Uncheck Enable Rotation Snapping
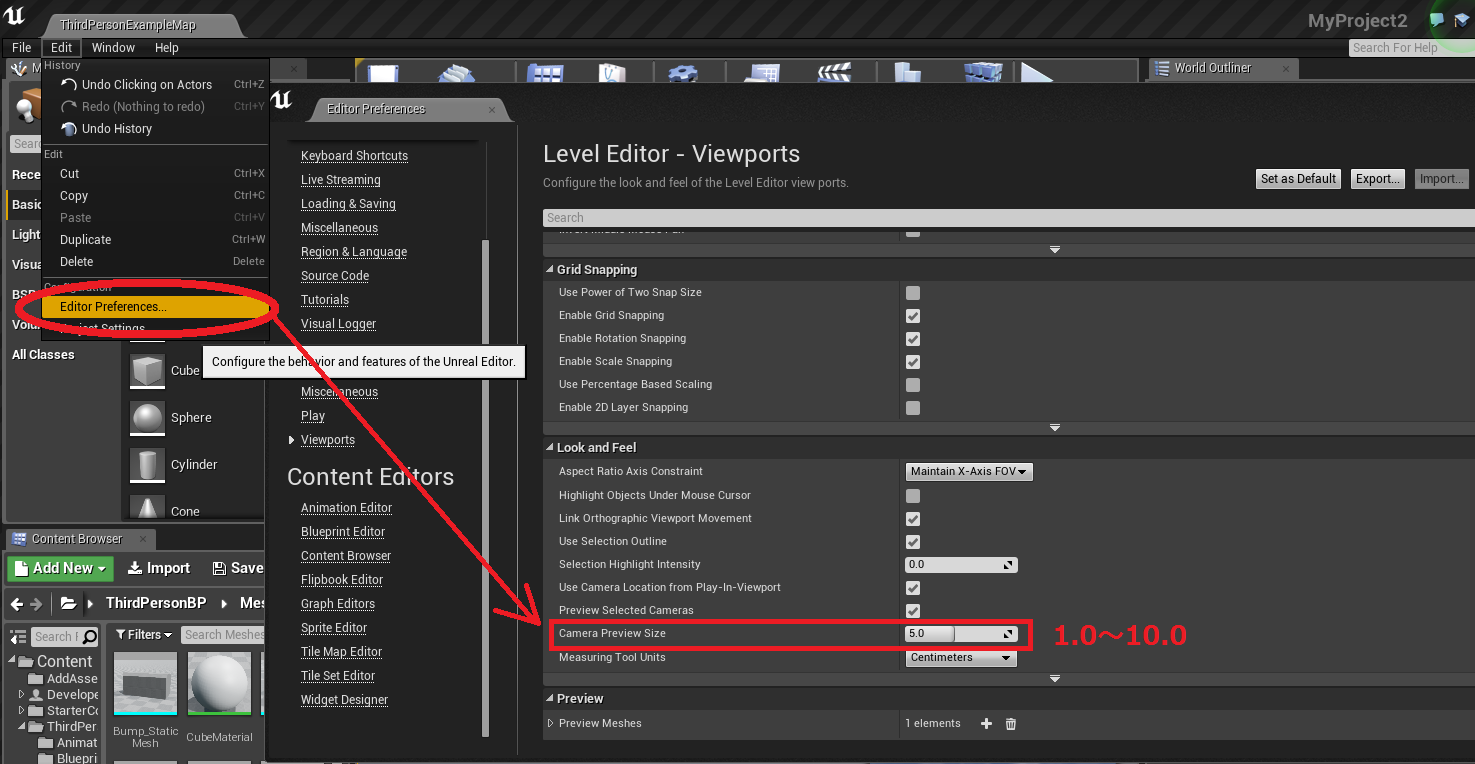Viewport: 1475px width, 764px height. point(913,339)
